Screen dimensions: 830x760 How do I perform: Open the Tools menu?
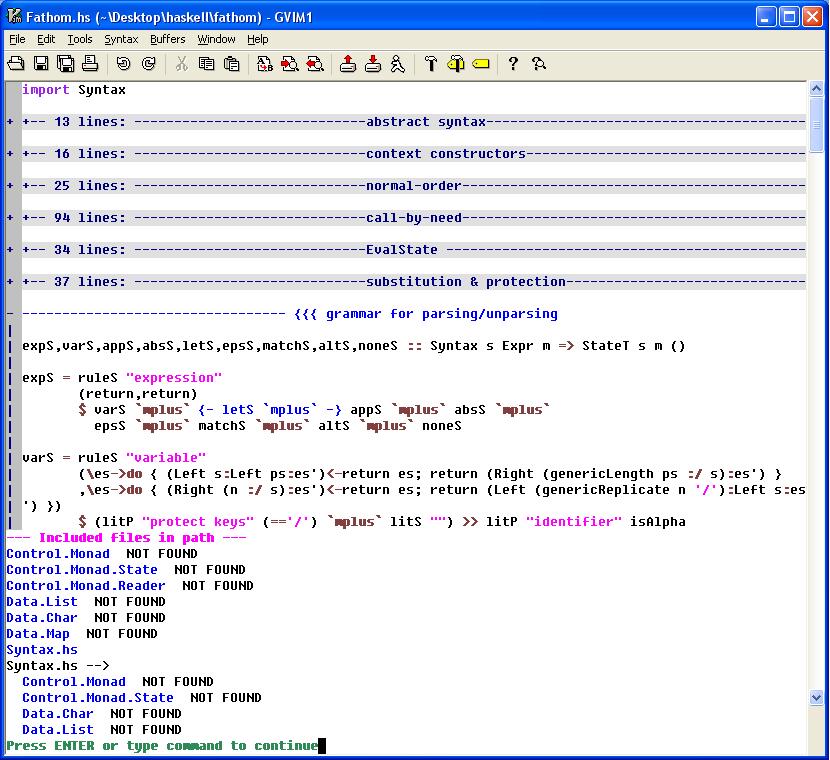(79, 39)
